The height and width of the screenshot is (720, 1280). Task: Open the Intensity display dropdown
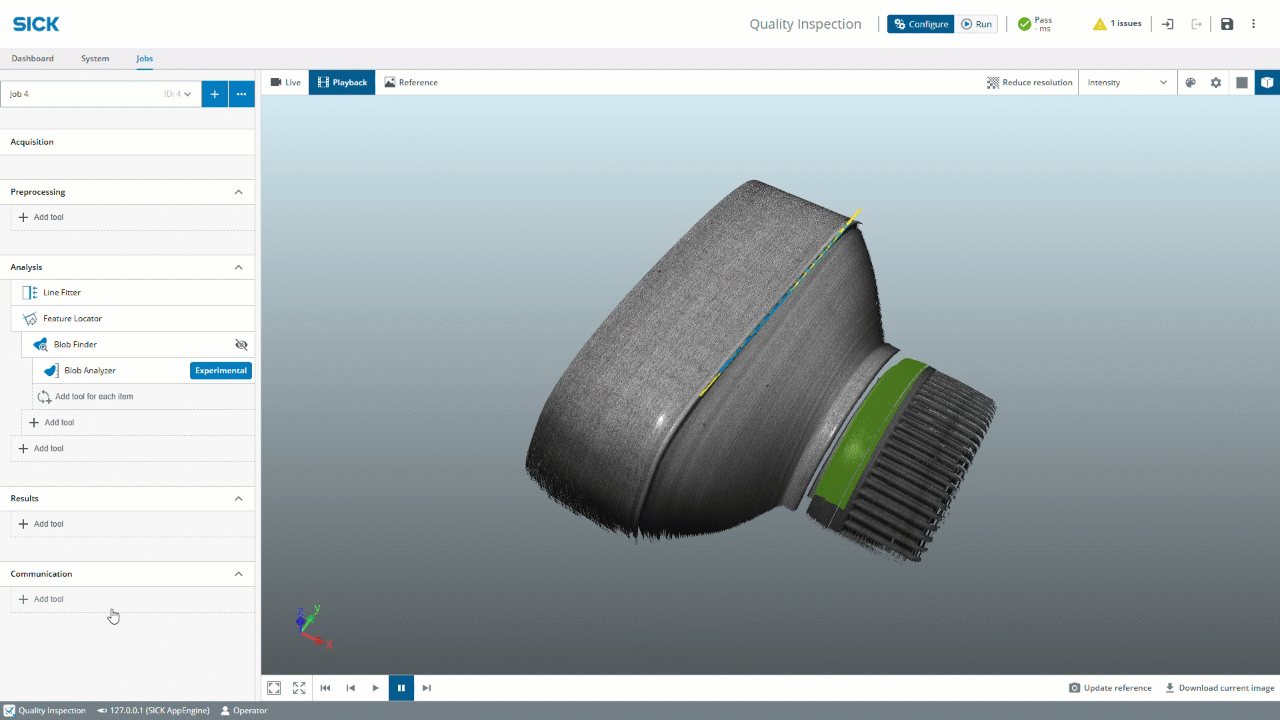[x=1127, y=83]
